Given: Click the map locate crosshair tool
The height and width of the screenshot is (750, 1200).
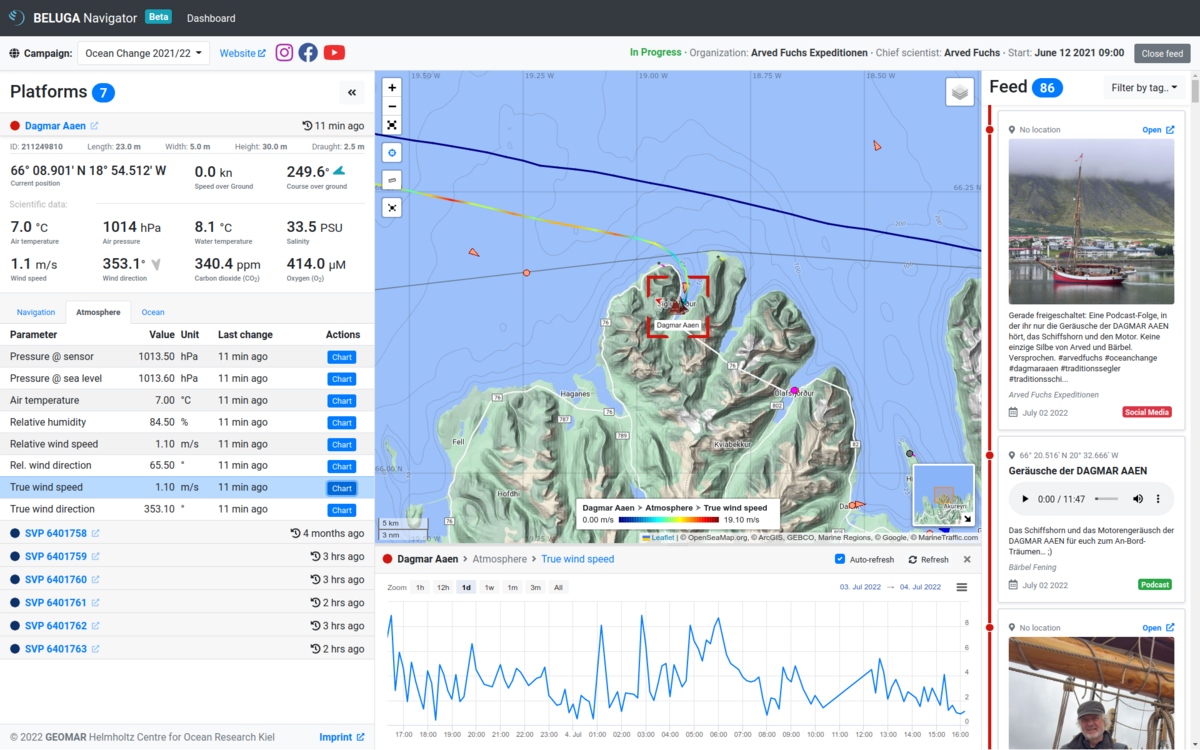Looking at the screenshot, I should (391, 151).
